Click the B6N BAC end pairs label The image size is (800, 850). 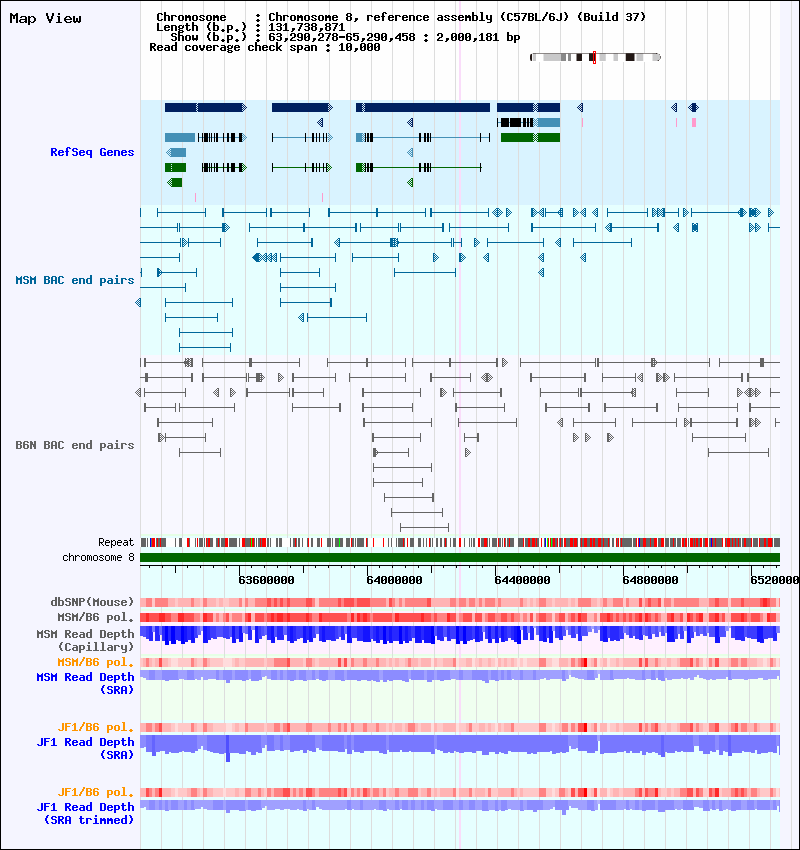75,445
